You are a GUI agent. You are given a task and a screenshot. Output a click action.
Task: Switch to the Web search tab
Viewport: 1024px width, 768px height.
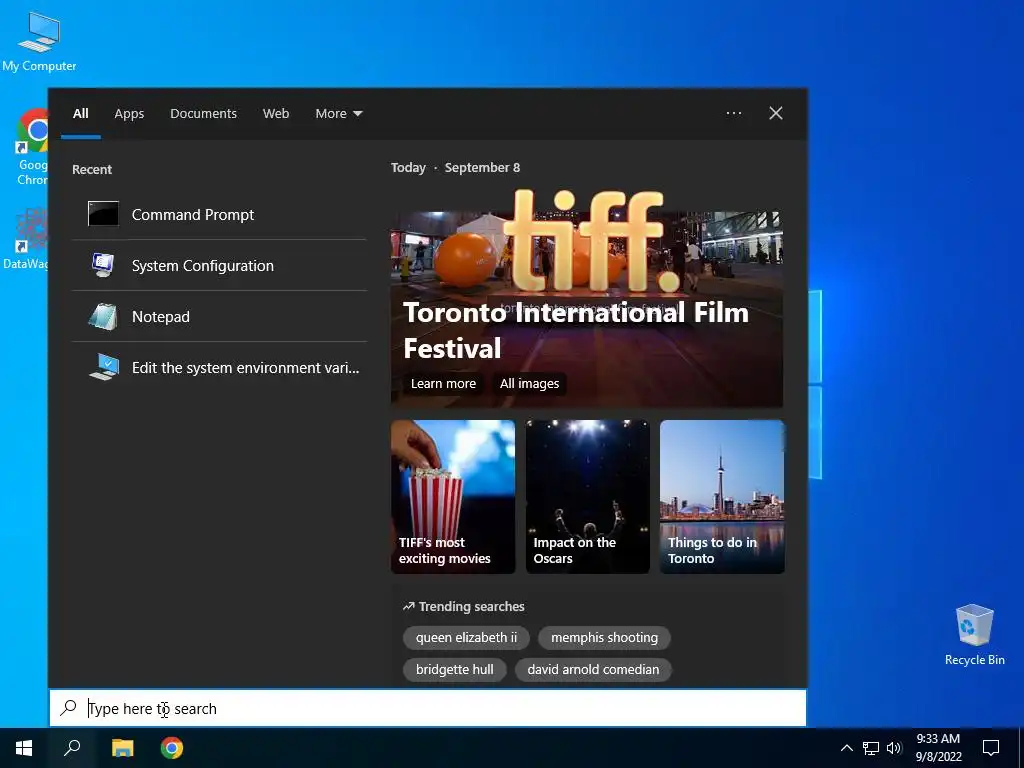(x=276, y=113)
